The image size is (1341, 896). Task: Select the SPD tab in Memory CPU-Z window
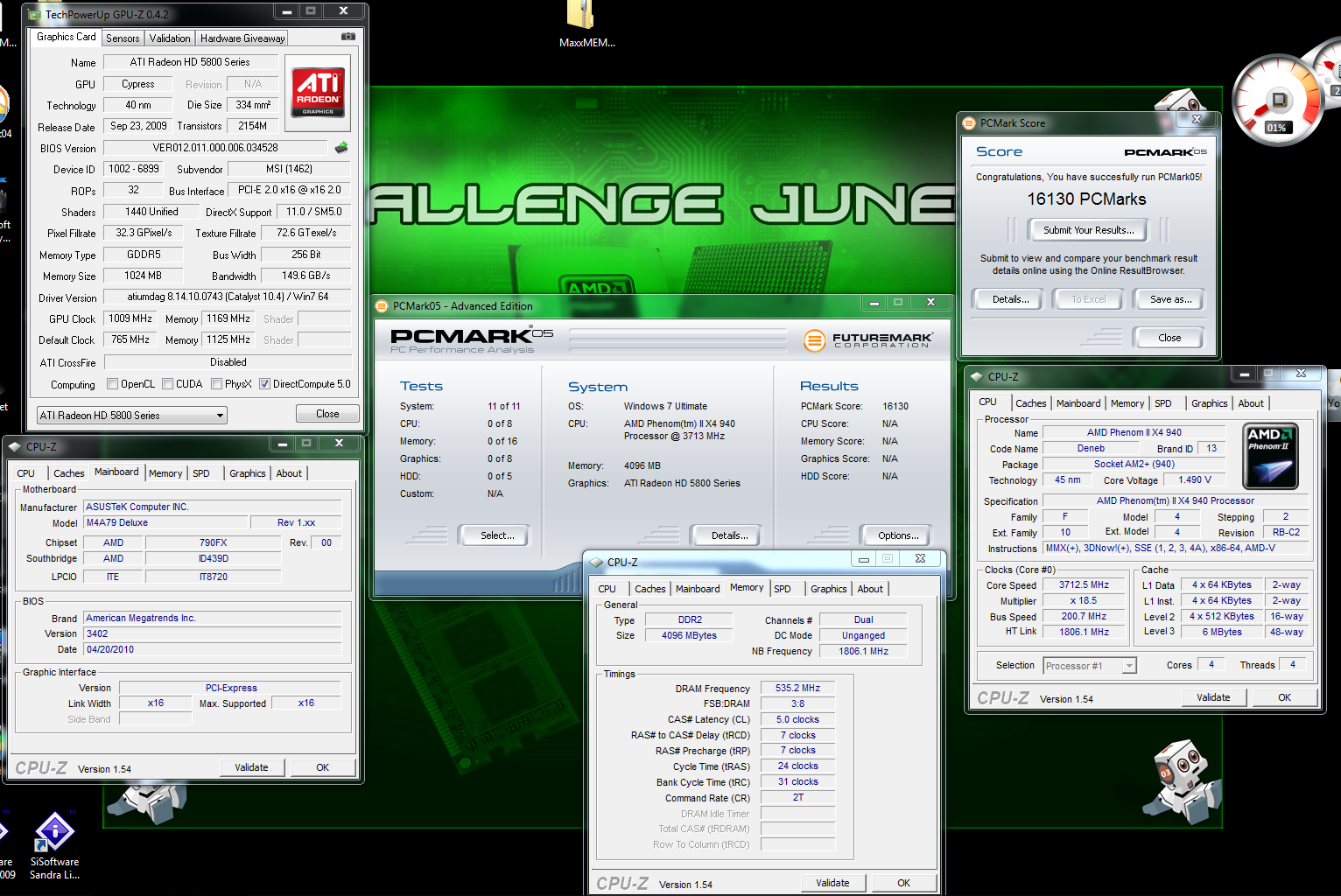point(783,589)
